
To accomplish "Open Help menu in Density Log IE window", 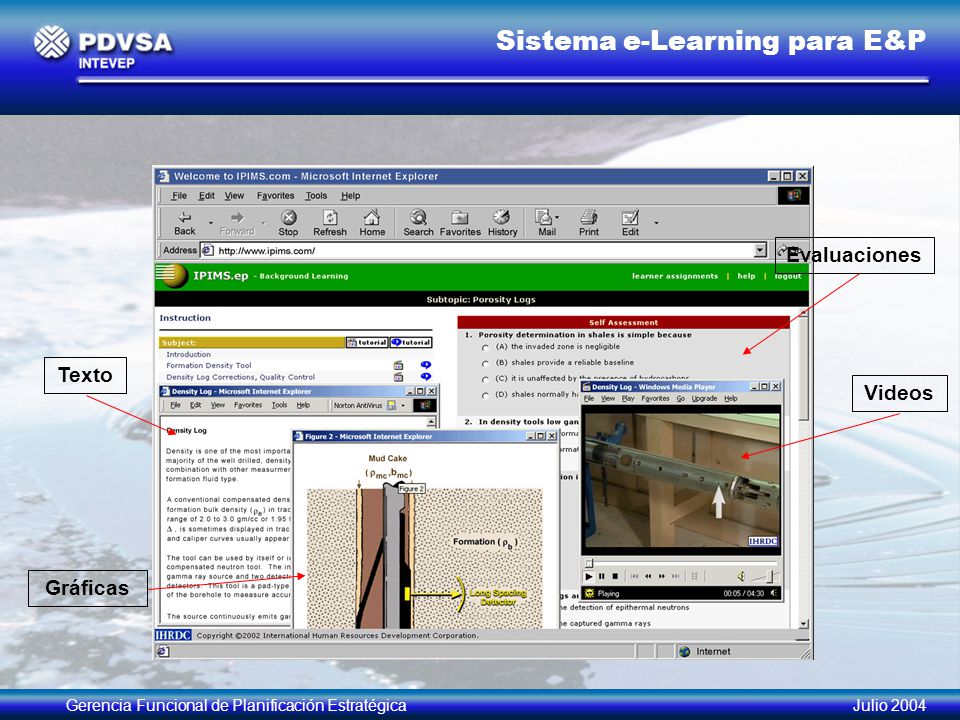I will (x=303, y=405).
